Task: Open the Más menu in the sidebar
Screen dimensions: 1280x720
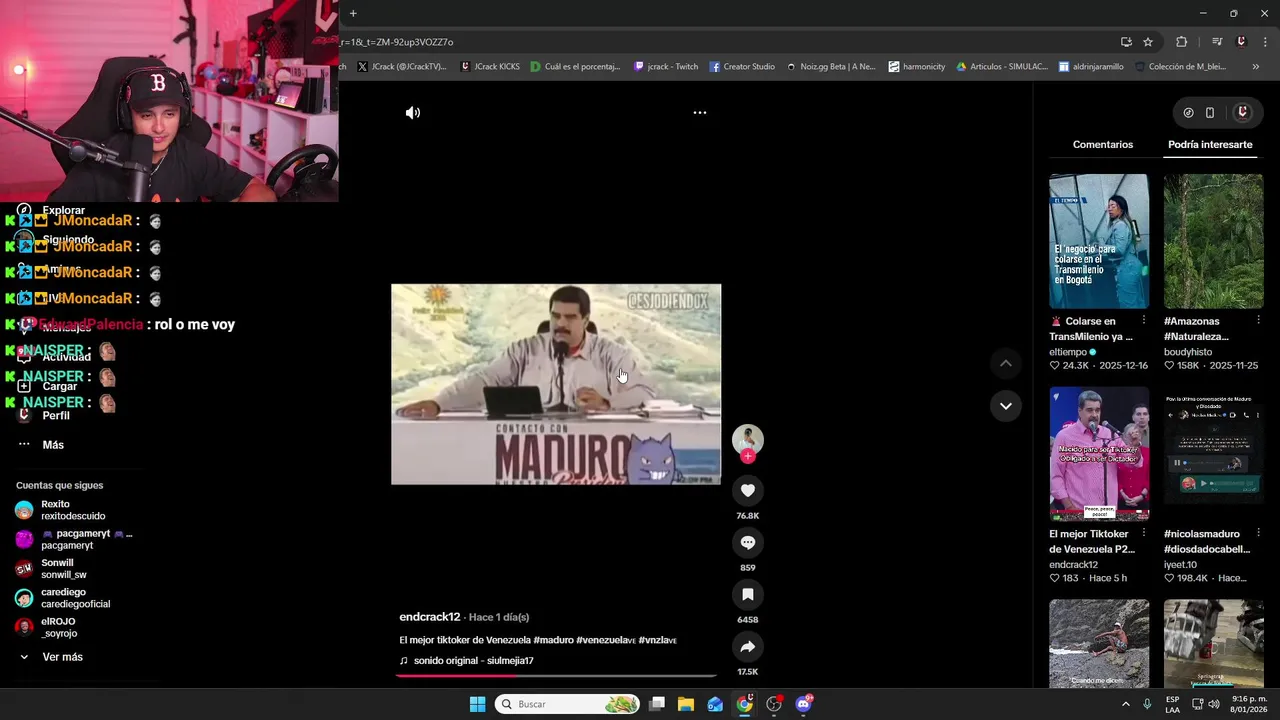Action: pos(53,445)
